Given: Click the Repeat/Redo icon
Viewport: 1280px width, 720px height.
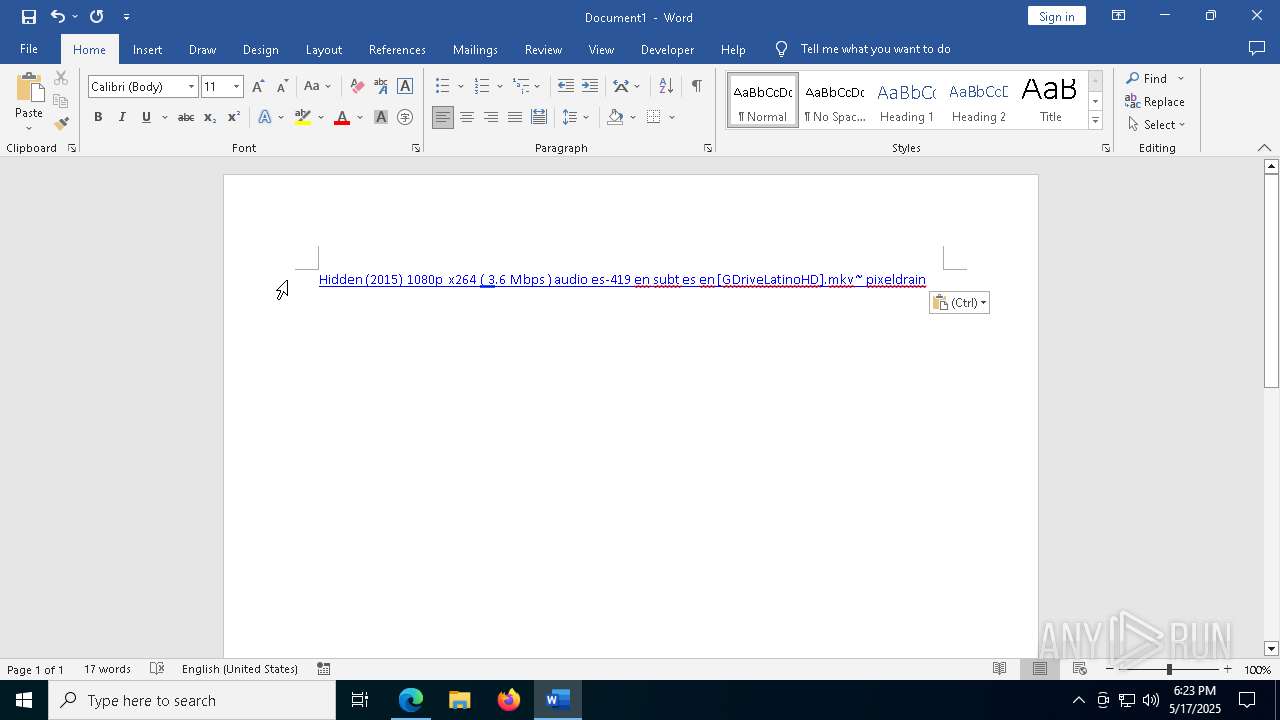Looking at the screenshot, I should pos(97,17).
